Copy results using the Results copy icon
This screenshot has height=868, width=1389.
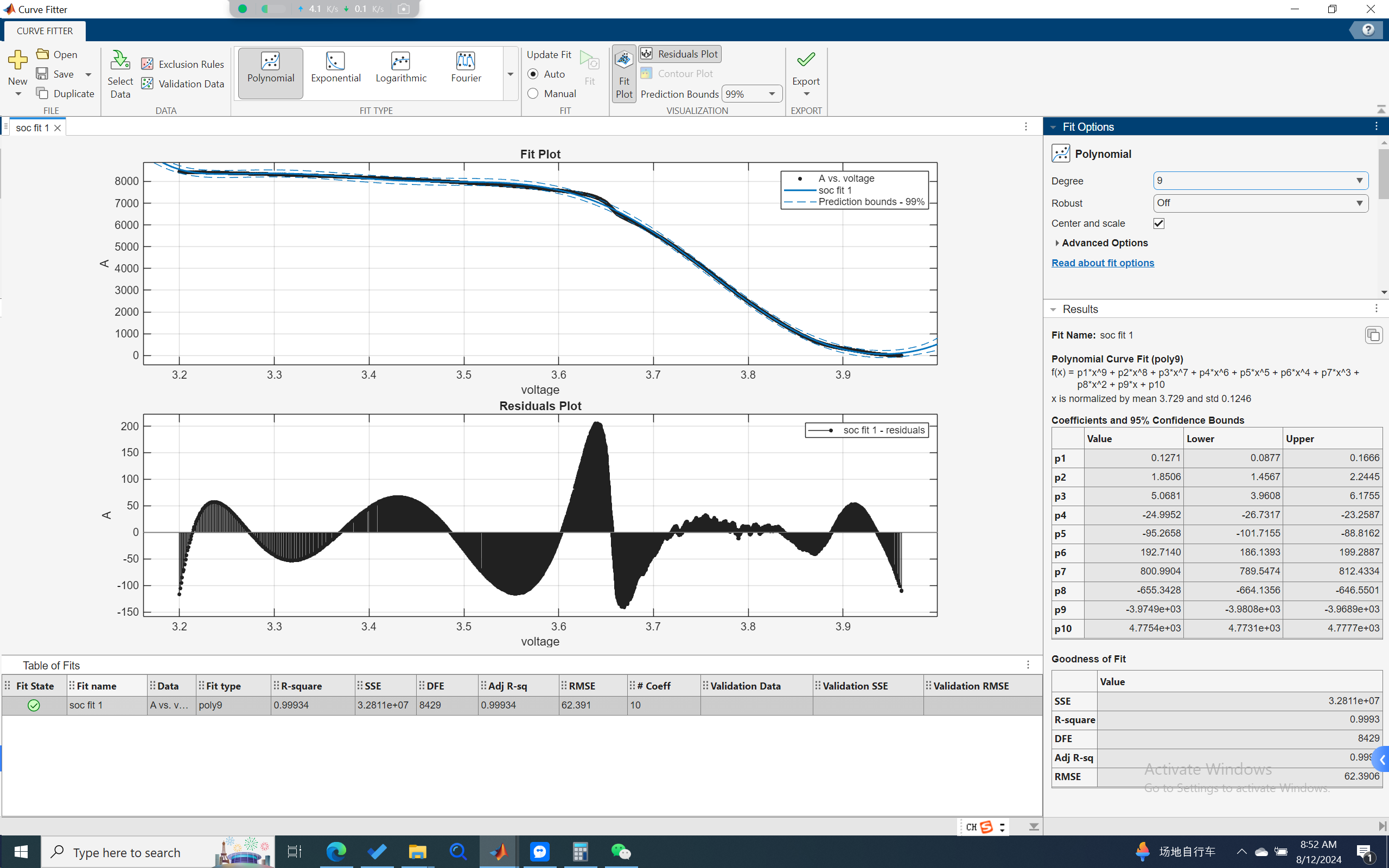point(1373,335)
